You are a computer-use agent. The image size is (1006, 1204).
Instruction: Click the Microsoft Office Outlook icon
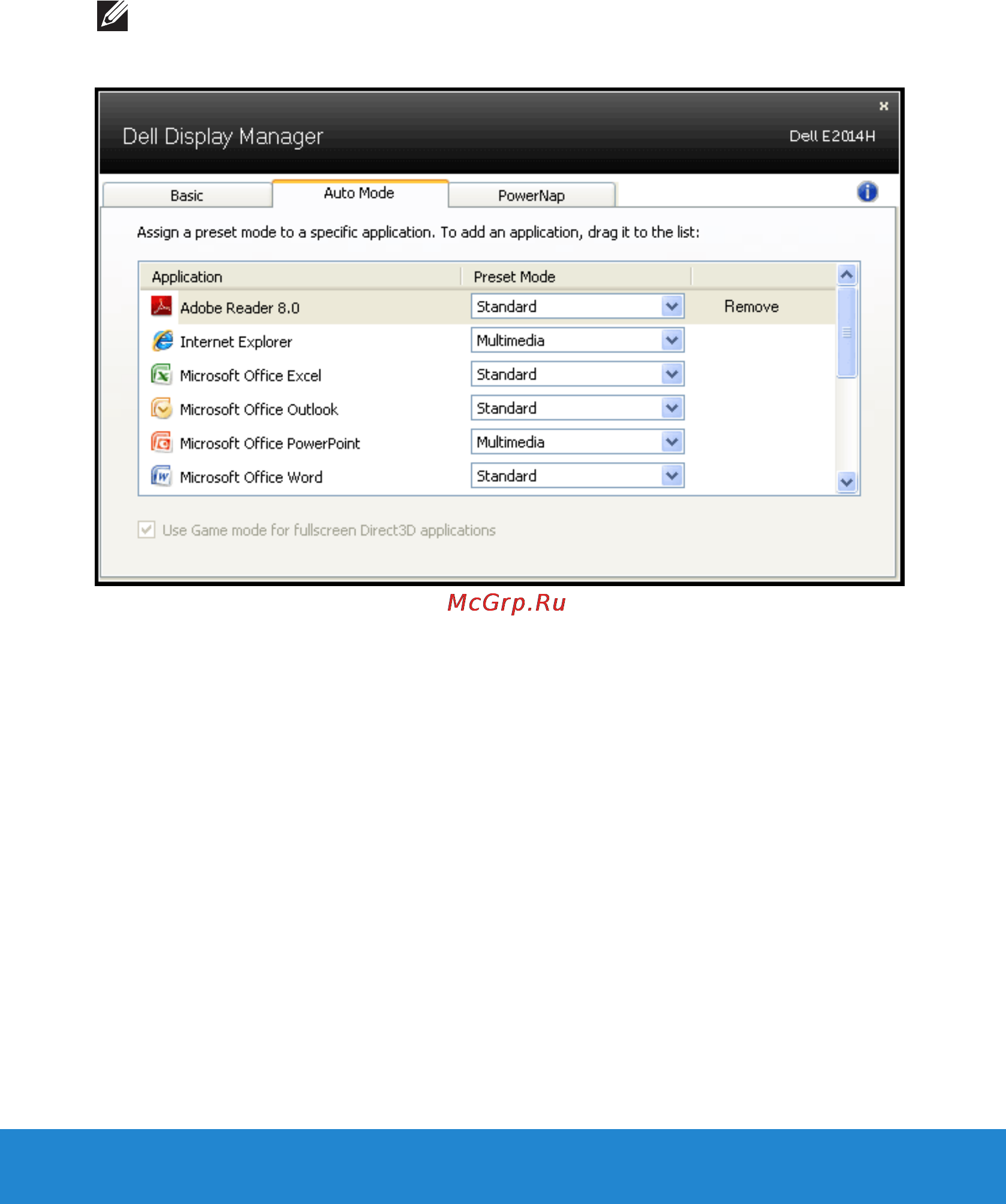click(x=161, y=408)
